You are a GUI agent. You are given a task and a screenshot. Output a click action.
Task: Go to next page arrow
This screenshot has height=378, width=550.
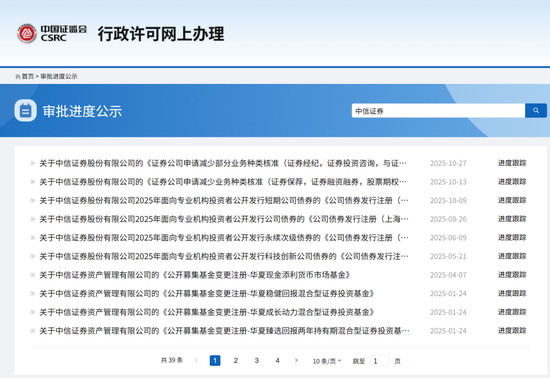click(296, 360)
